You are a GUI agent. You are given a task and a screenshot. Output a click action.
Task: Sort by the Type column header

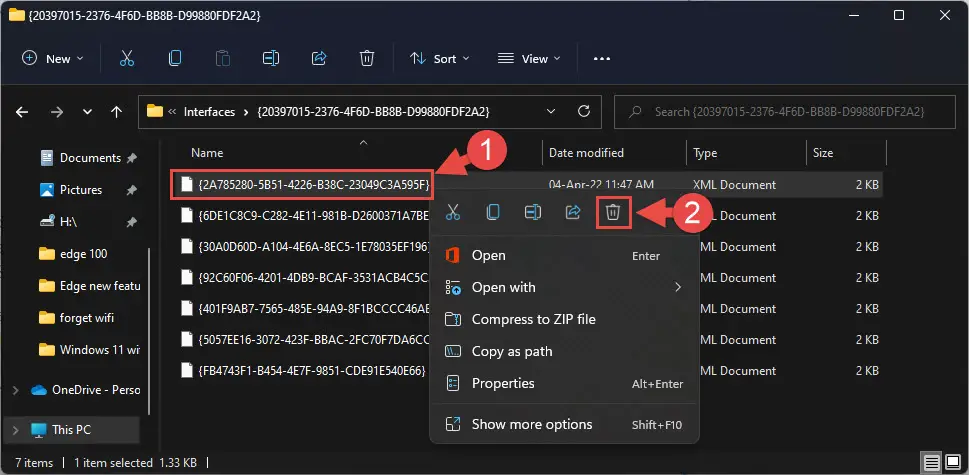pos(704,153)
